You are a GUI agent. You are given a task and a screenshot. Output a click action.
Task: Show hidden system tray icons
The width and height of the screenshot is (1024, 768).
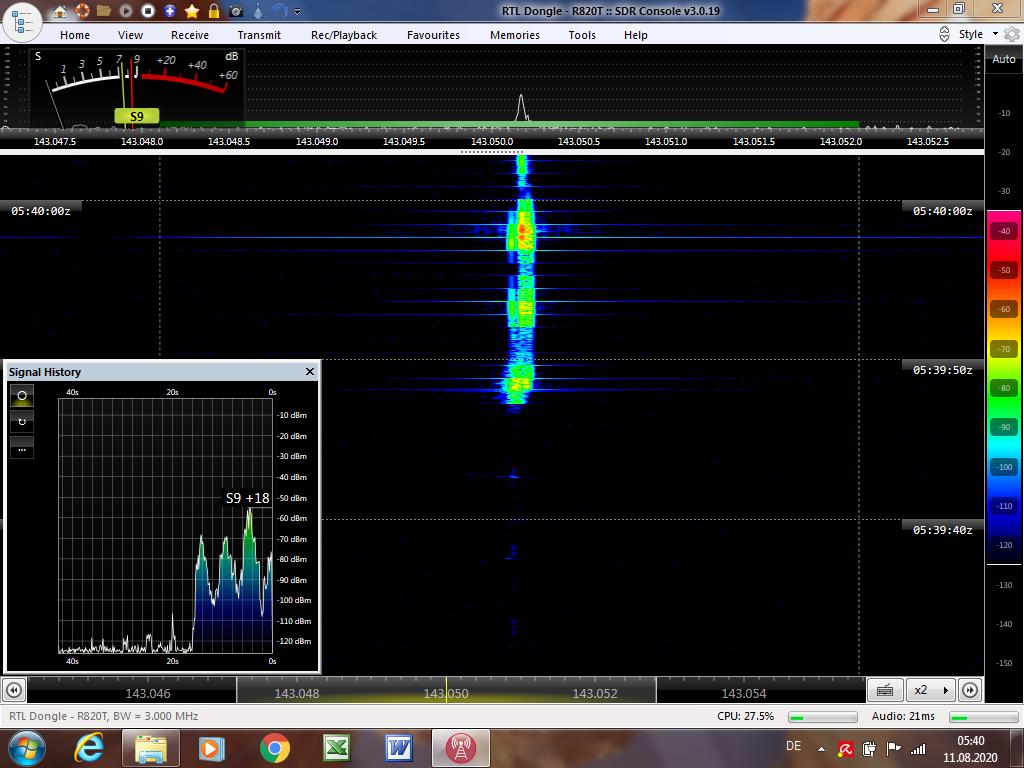click(x=821, y=748)
